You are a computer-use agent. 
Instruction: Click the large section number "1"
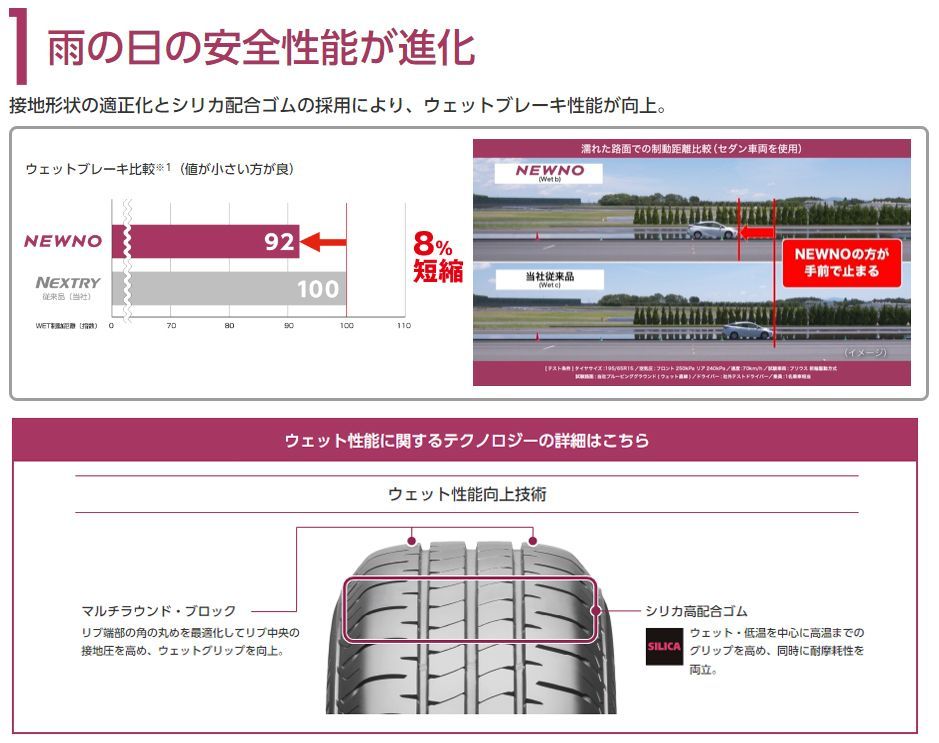coord(20,47)
